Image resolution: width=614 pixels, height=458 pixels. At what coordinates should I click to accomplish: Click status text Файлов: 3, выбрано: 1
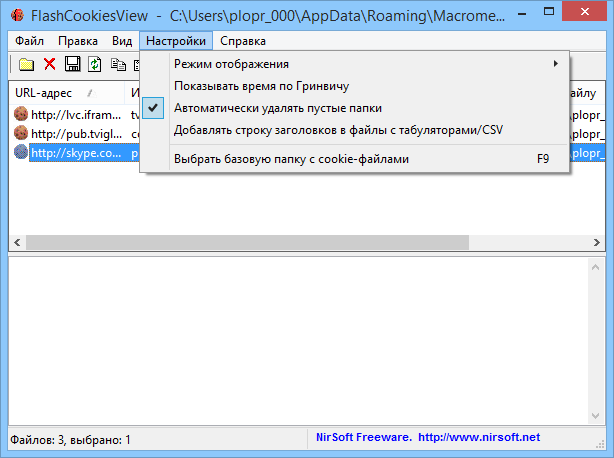click(x=70, y=440)
